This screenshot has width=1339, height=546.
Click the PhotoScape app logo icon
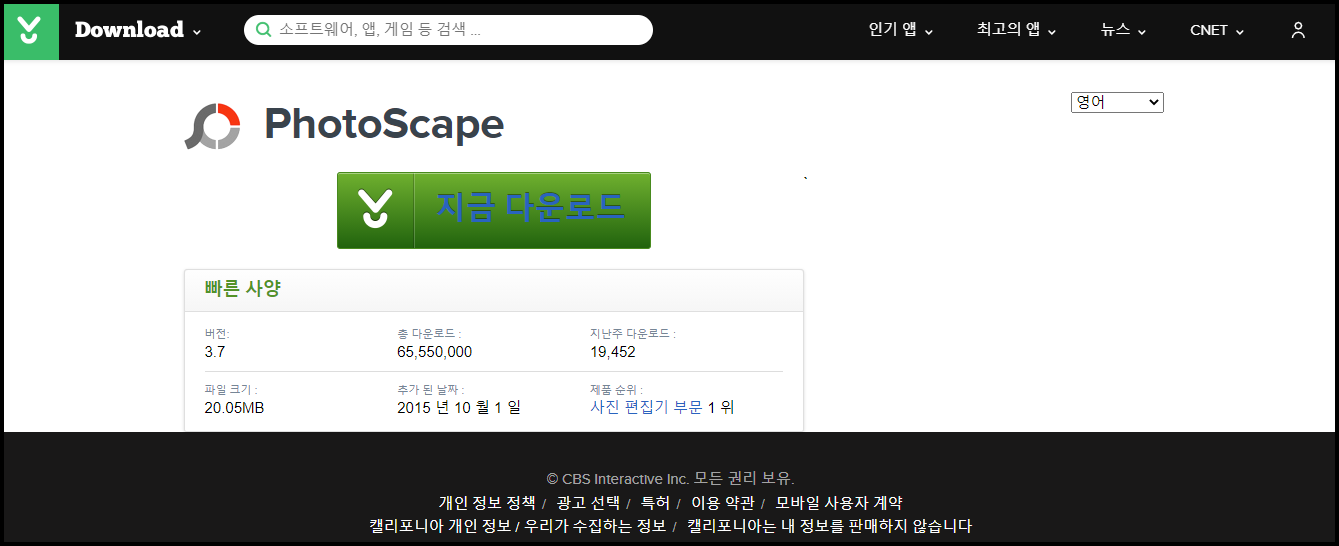coord(213,126)
